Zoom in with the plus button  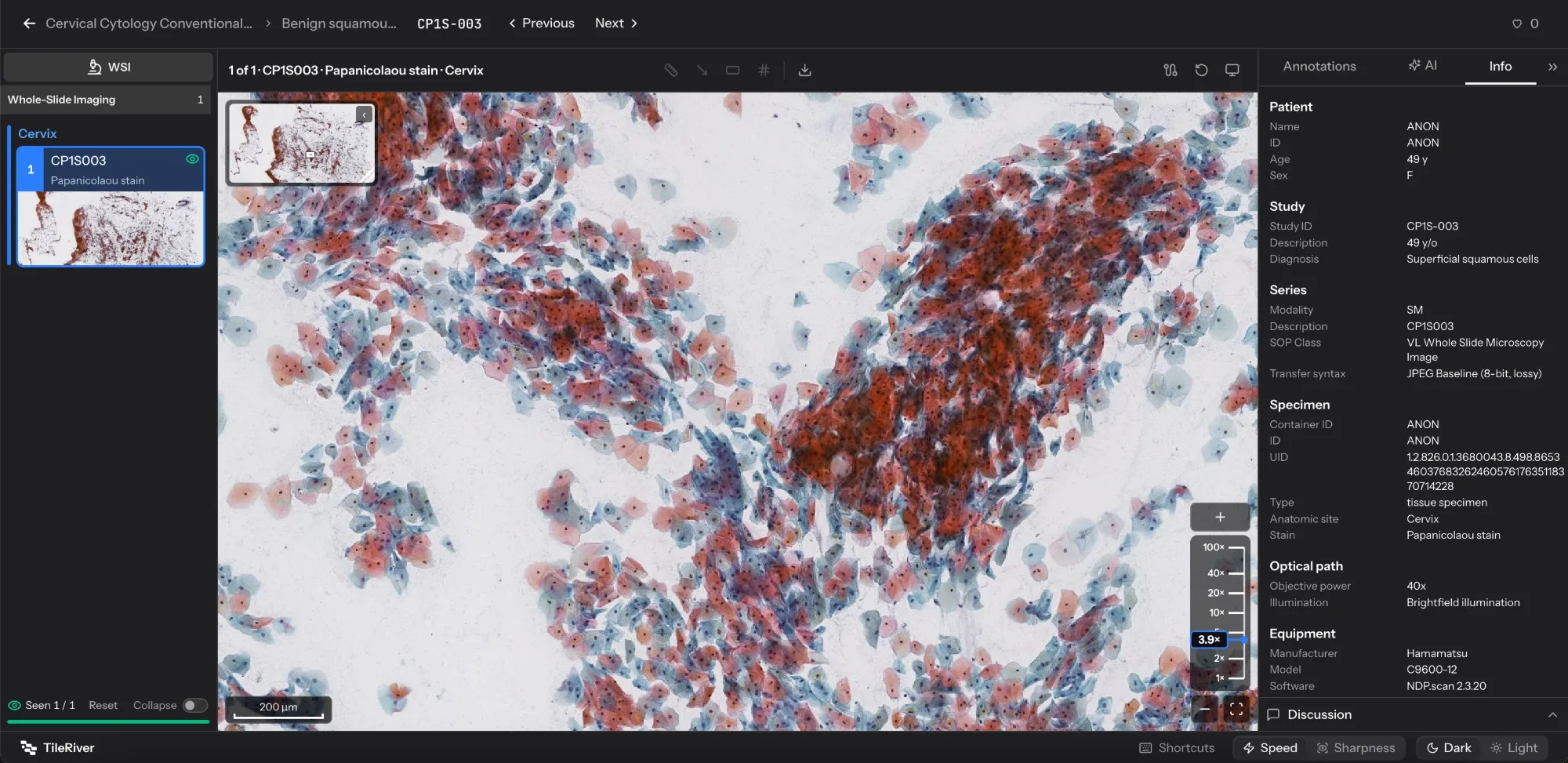[1220, 517]
